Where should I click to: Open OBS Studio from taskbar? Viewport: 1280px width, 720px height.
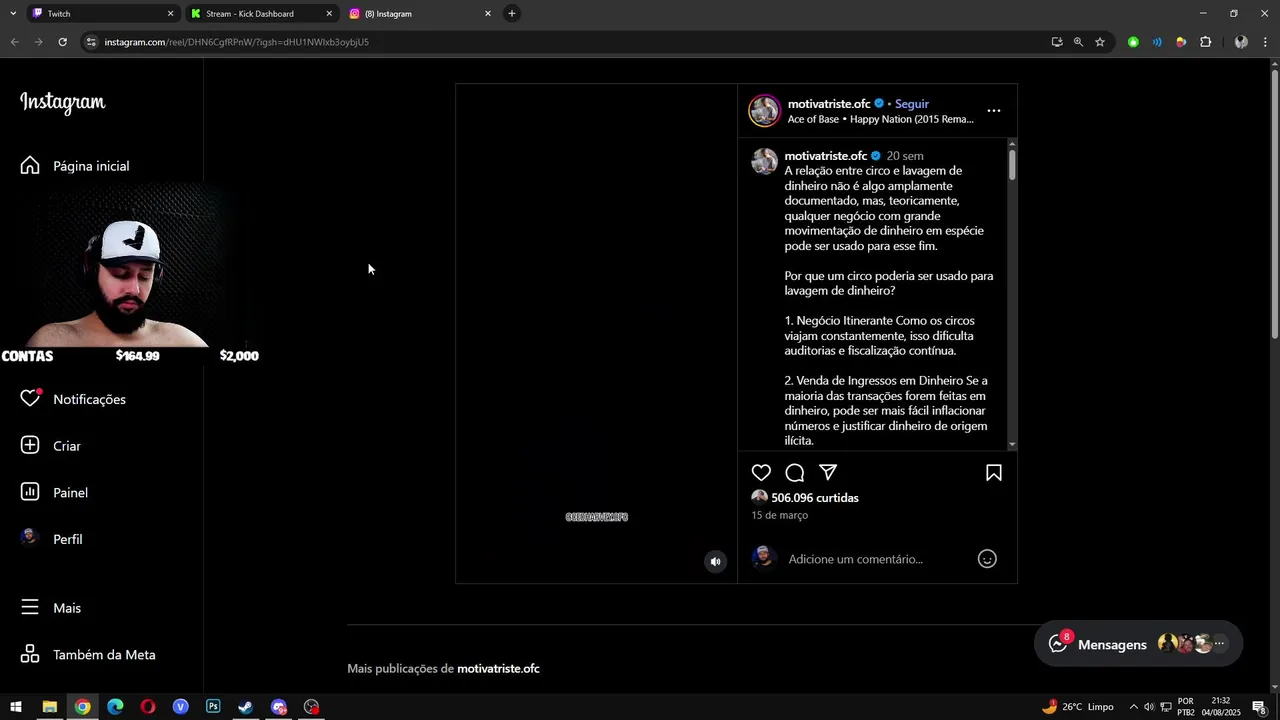[x=312, y=707]
